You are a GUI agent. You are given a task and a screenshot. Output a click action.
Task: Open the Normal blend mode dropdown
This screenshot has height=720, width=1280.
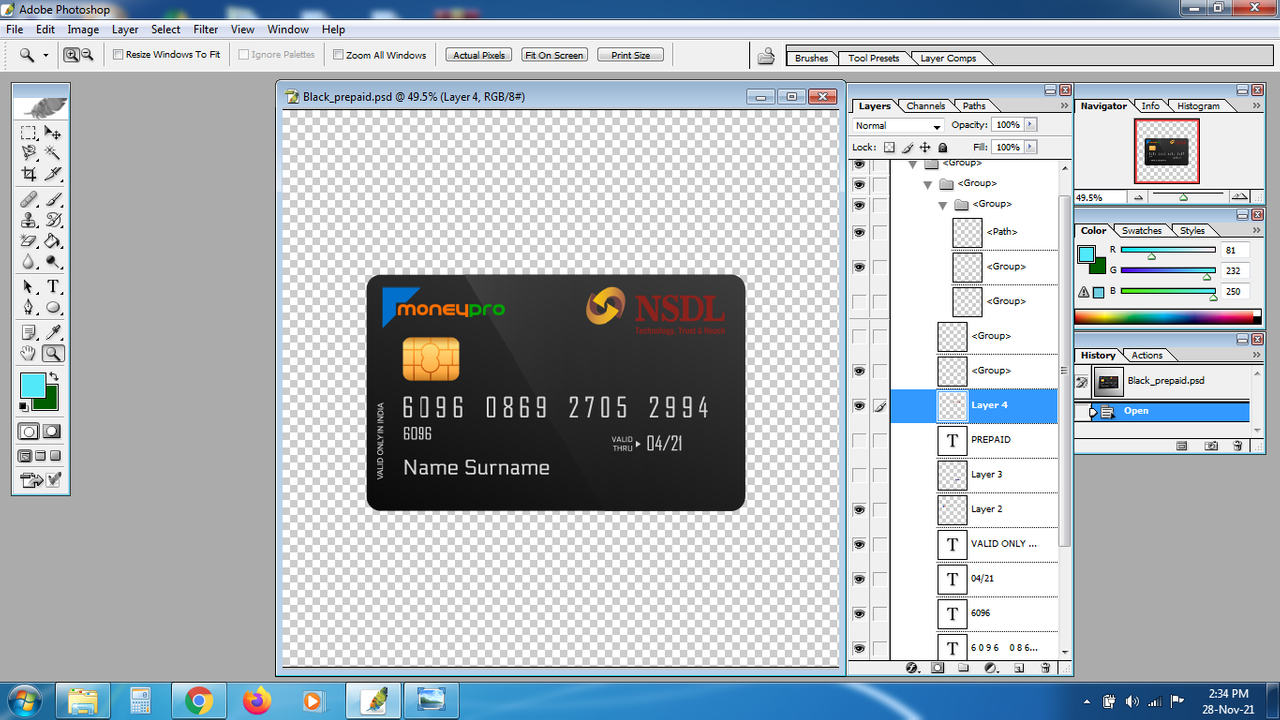click(x=898, y=126)
